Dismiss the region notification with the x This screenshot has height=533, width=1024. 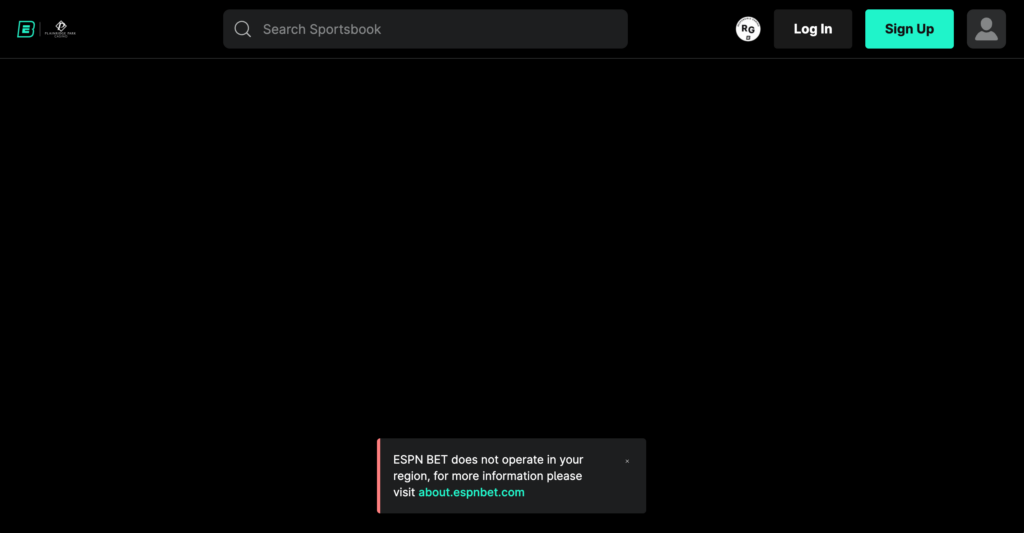(x=627, y=461)
